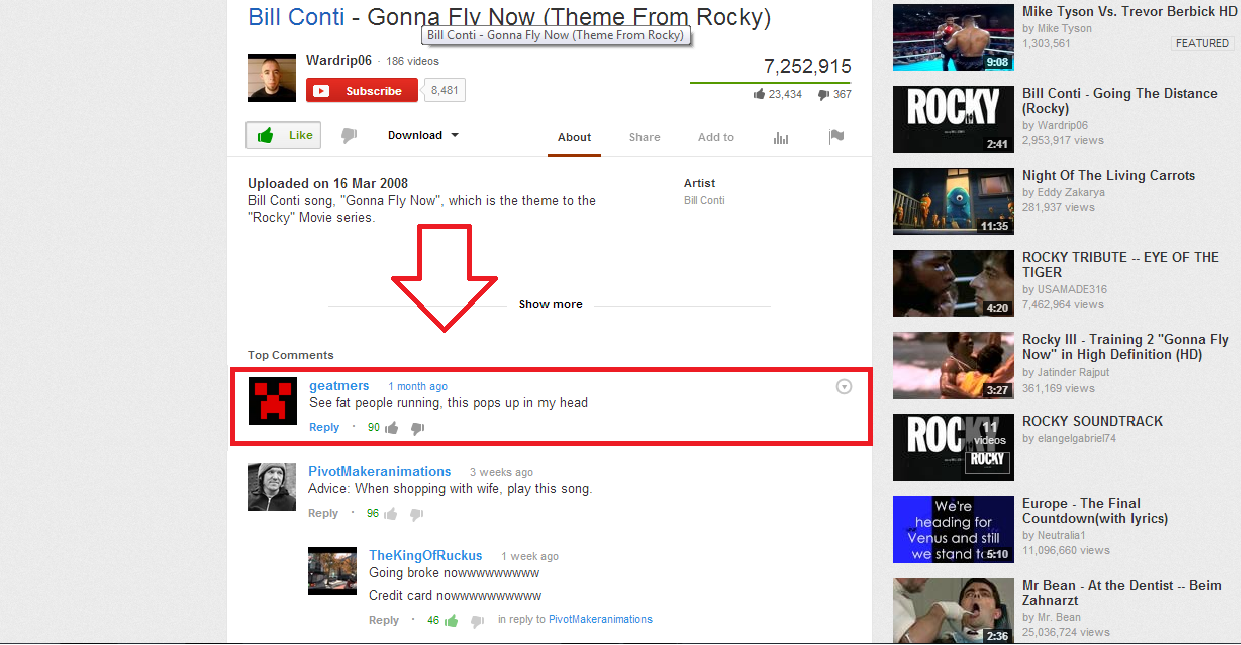Viewport: 1241px width, 645px height.
Task: Click the Subscribe button for Wardrip06
Action: click(361, 89)
